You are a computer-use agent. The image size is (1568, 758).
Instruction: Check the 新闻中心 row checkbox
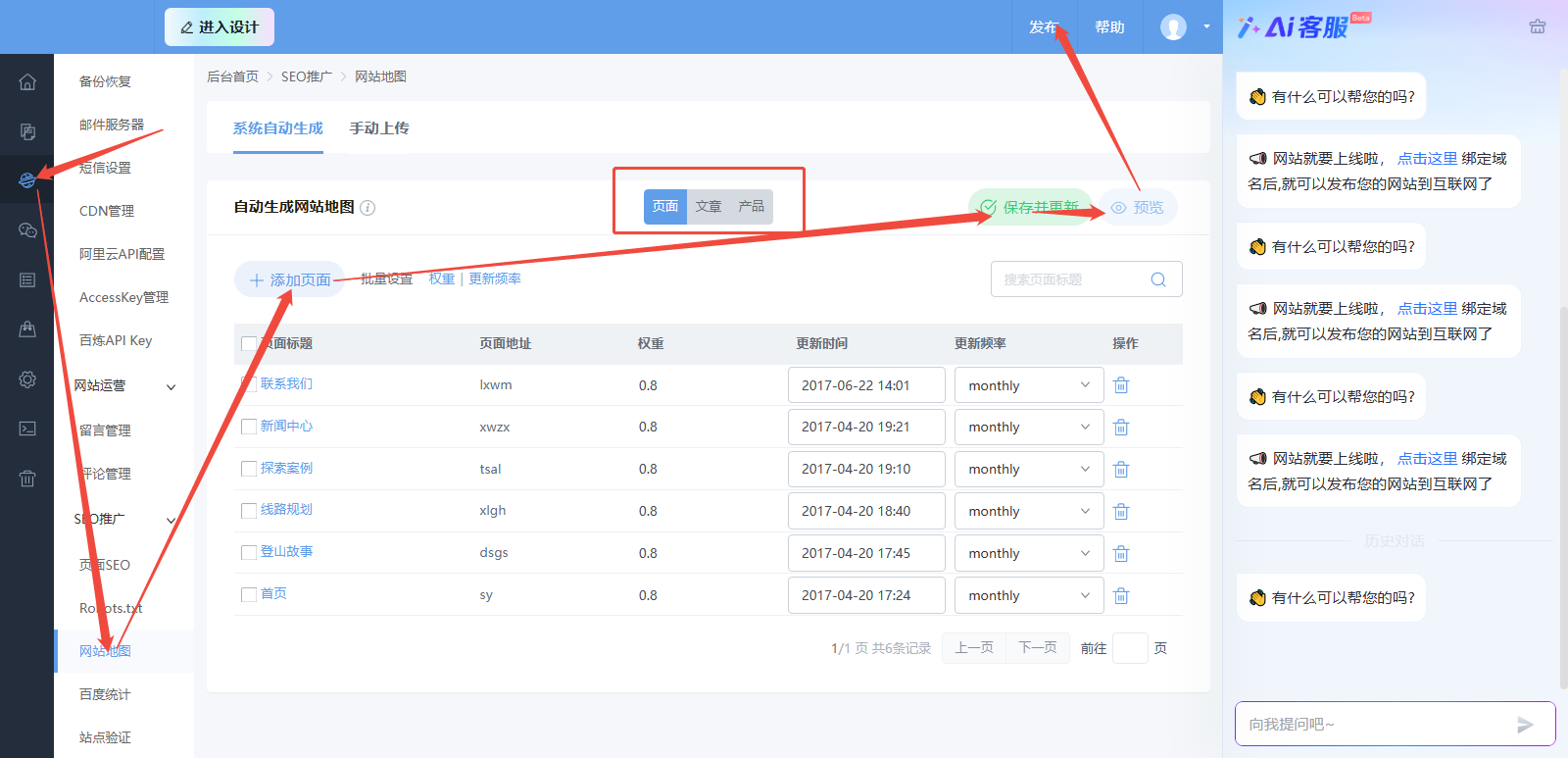[249, 427]
